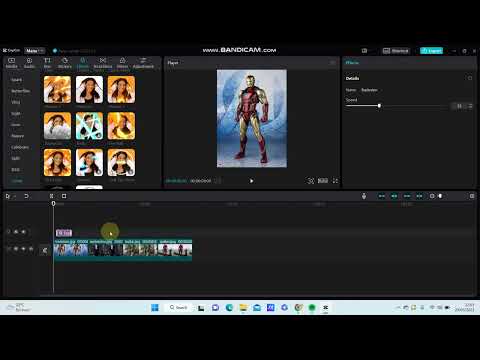
Task: Click the Windows taskbar Search box
Action: click(179, 307)
